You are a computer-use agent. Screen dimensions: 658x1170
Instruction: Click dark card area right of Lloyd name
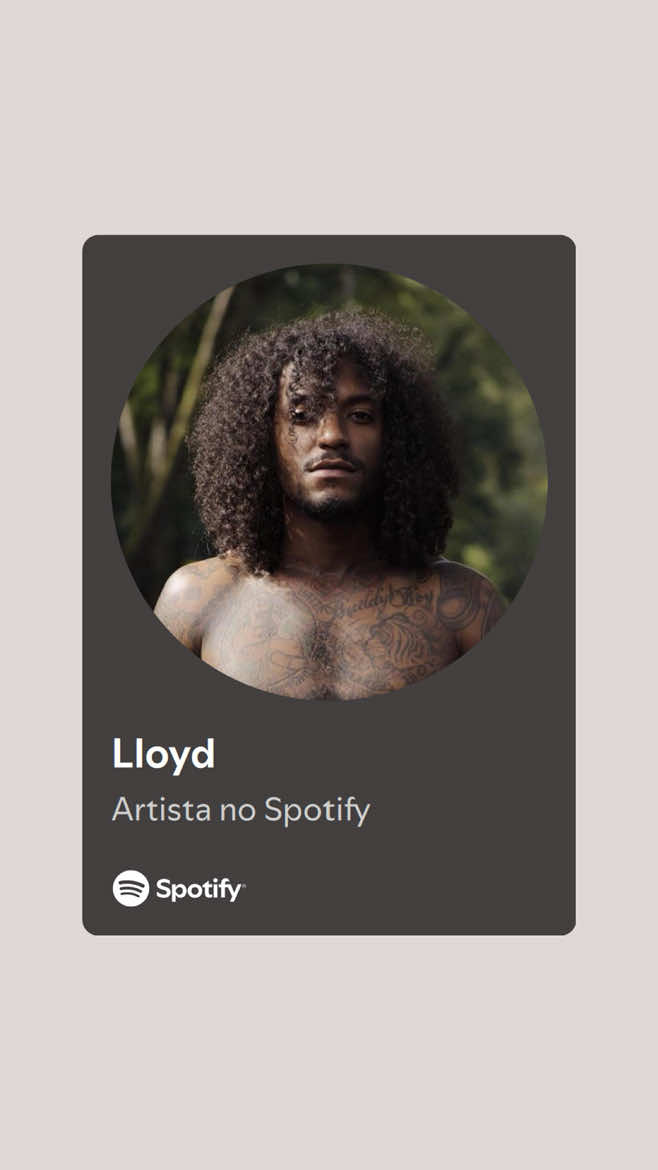388,754
